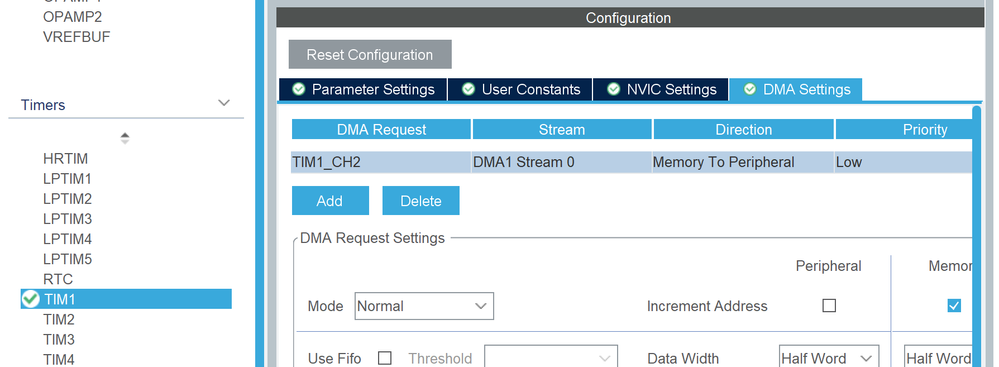Click the Add DMA request button
This screenshot has height=367, width=999.
(330, 201)
